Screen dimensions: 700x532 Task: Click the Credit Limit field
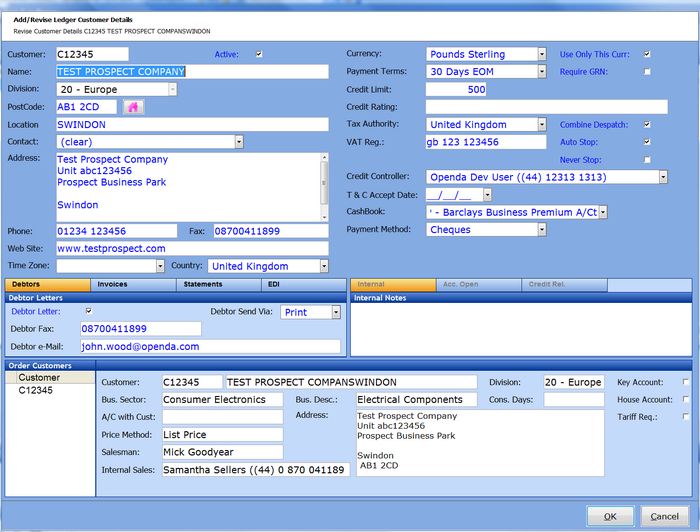pyautogui.click(x=456, y=89)
